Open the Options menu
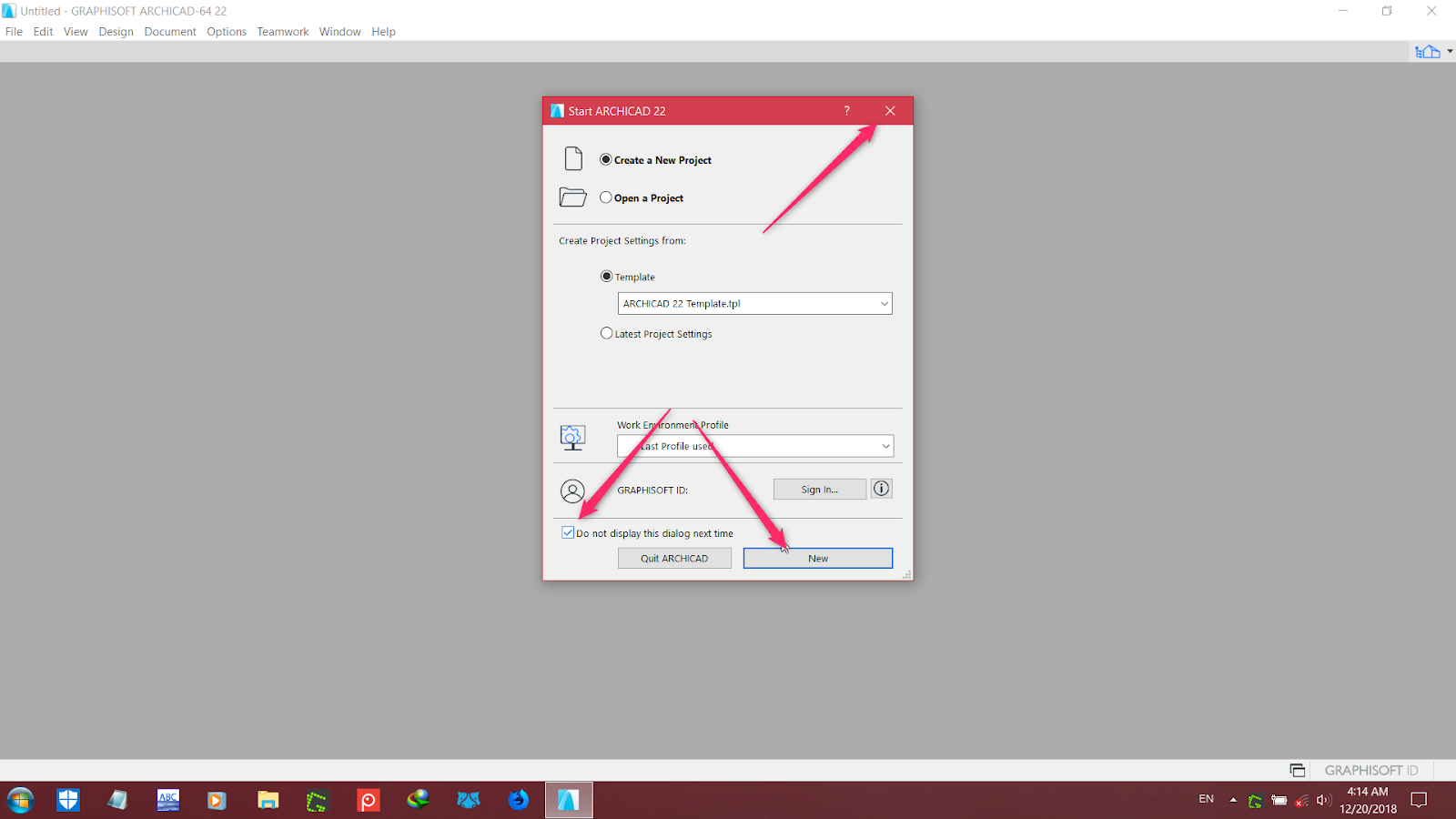The height and width of the screenshot is (819, 1456). coord(227,31)
